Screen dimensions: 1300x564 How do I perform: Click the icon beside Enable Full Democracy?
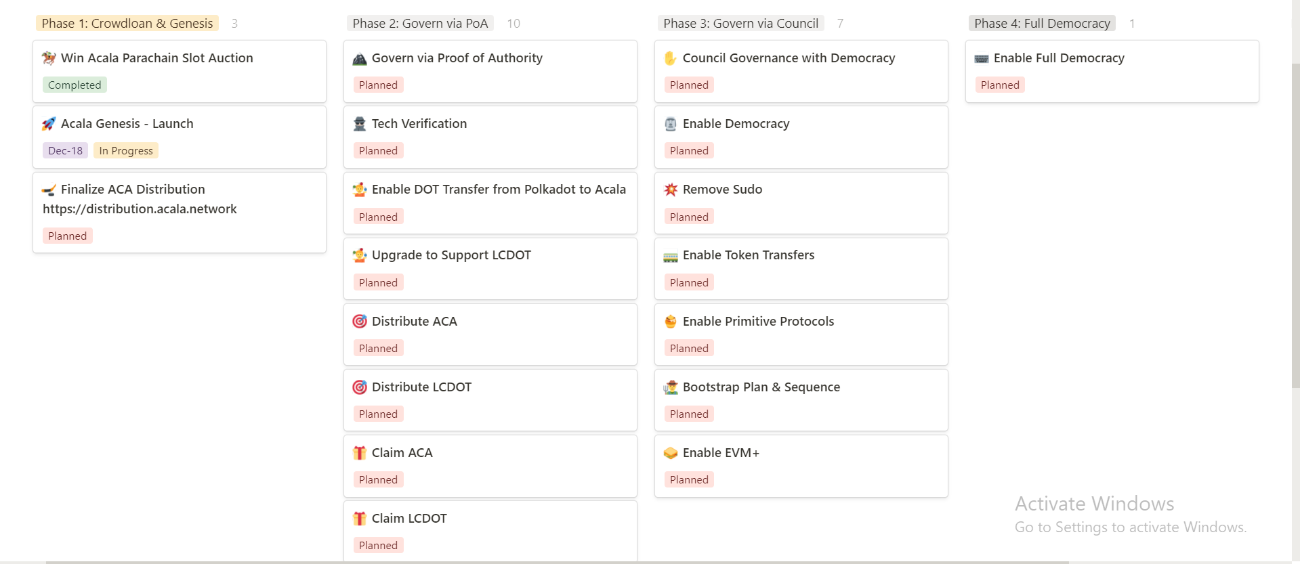982,58
